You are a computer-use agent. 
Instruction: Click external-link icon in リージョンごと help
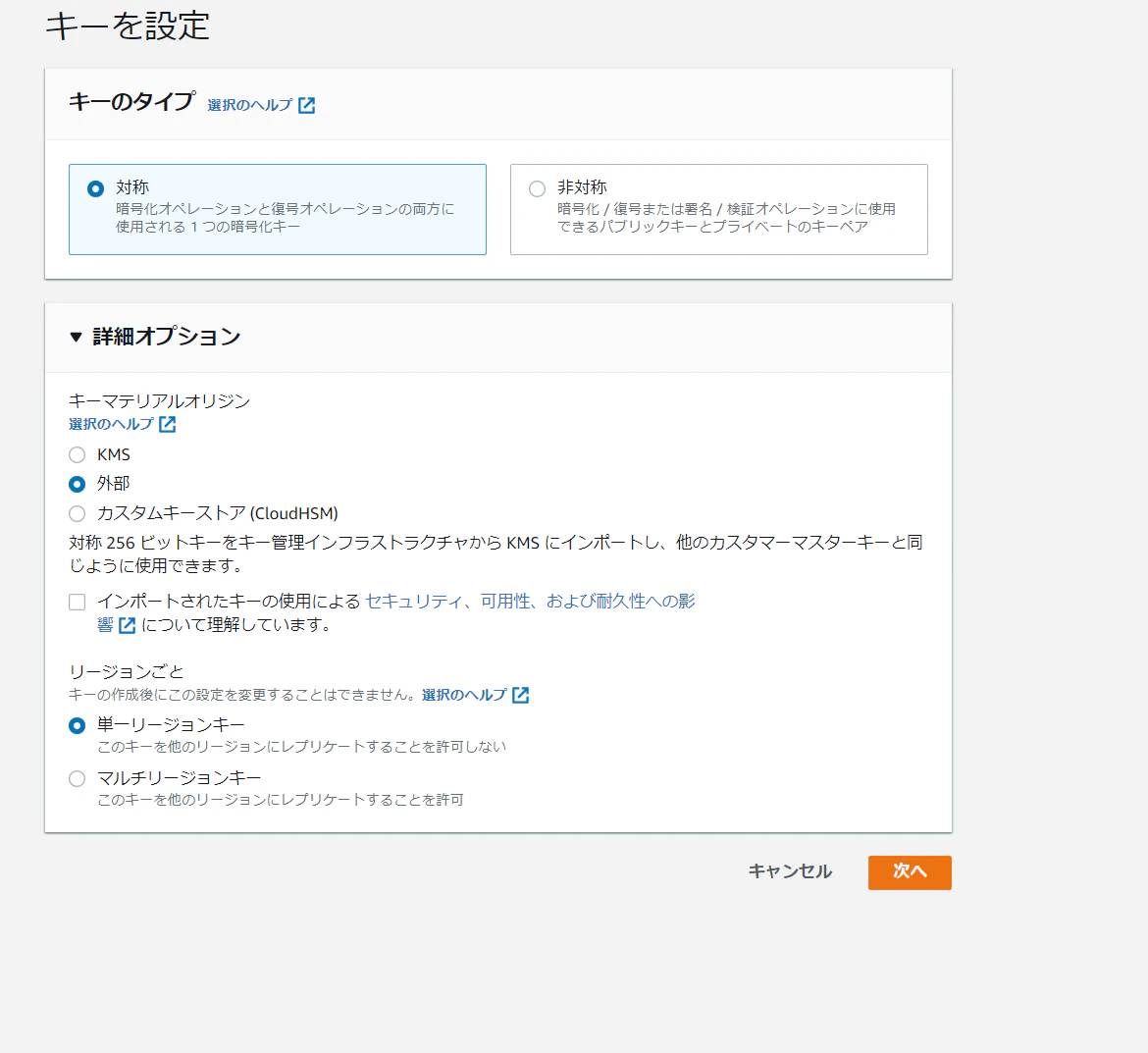tap(521, 695)
